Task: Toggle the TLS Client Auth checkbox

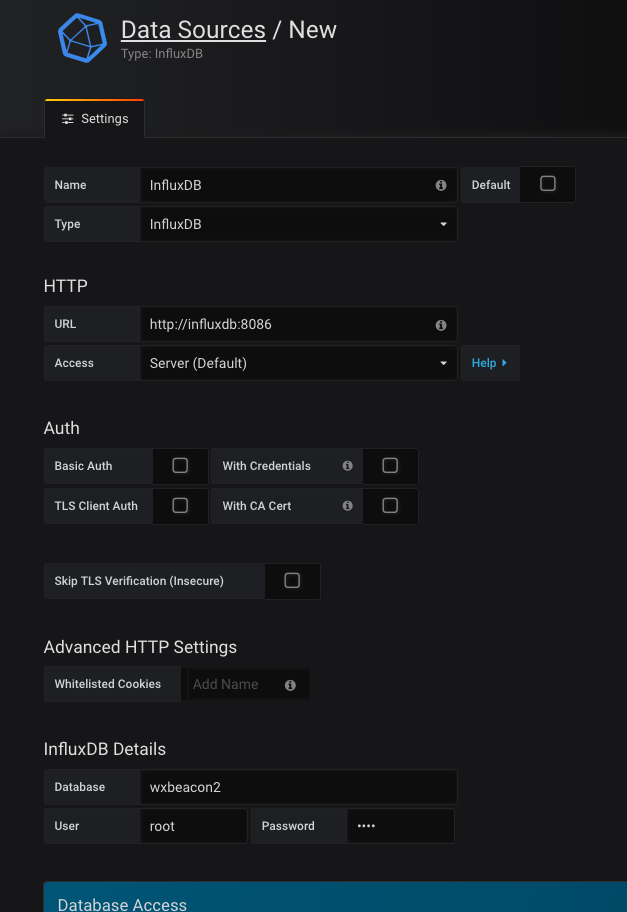Action: (180, 506)
